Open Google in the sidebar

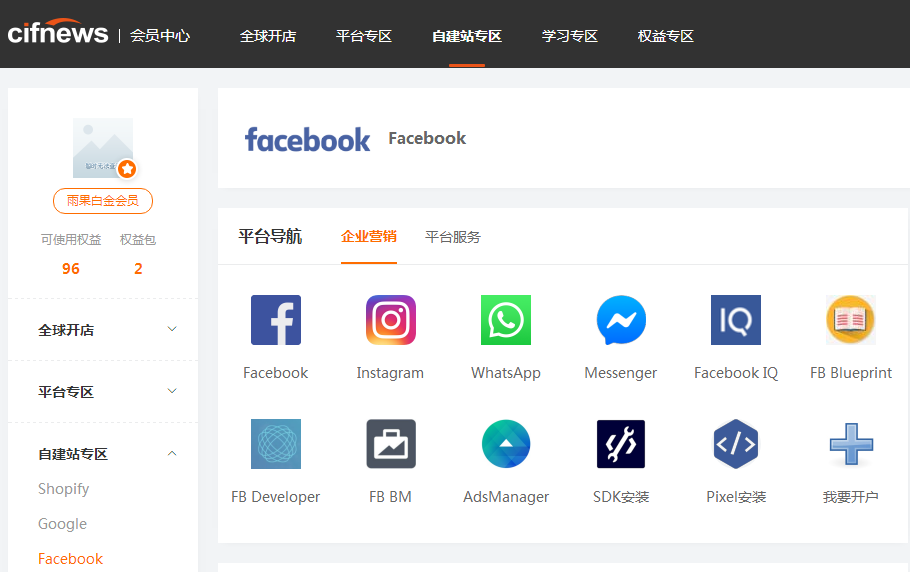62,524
